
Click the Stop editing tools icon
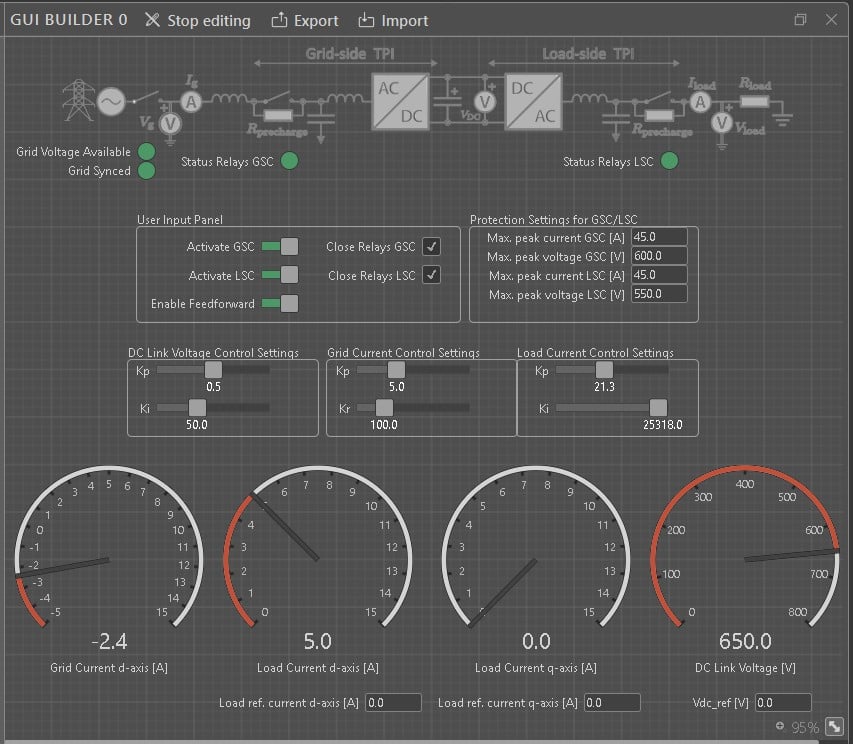tap(152, 20)
